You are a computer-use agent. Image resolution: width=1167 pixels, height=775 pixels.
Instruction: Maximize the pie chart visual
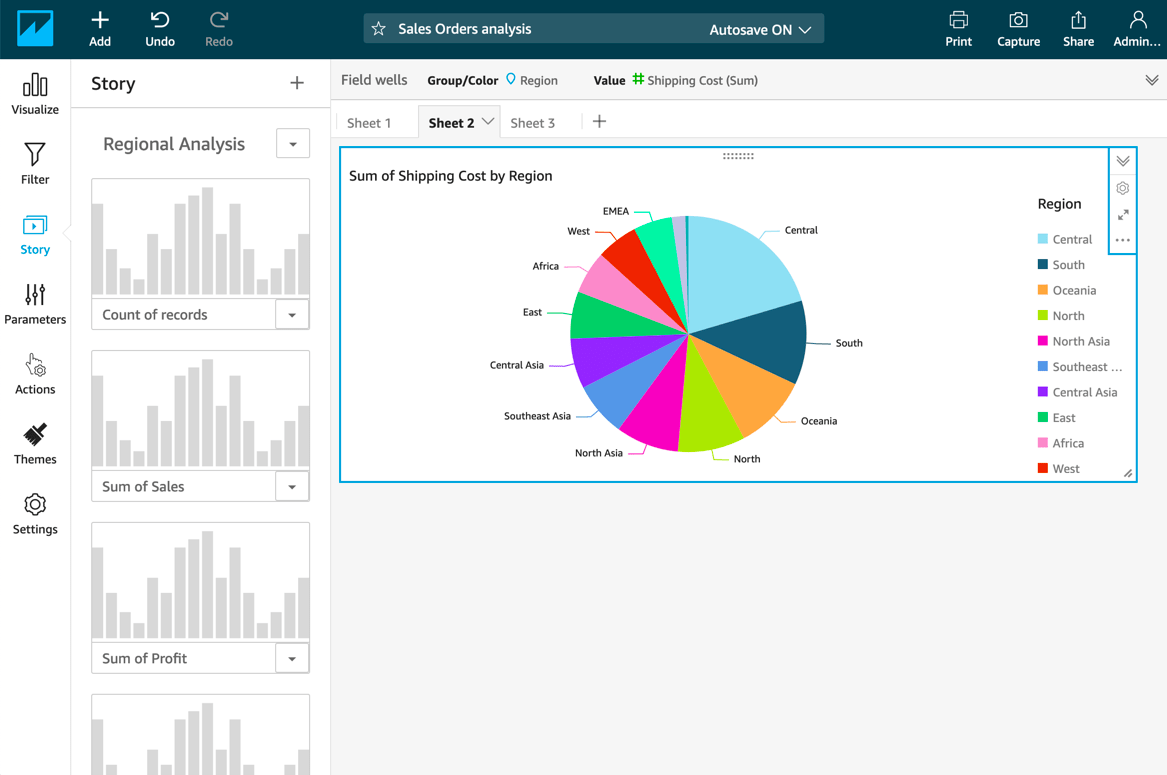[1122, 212]
